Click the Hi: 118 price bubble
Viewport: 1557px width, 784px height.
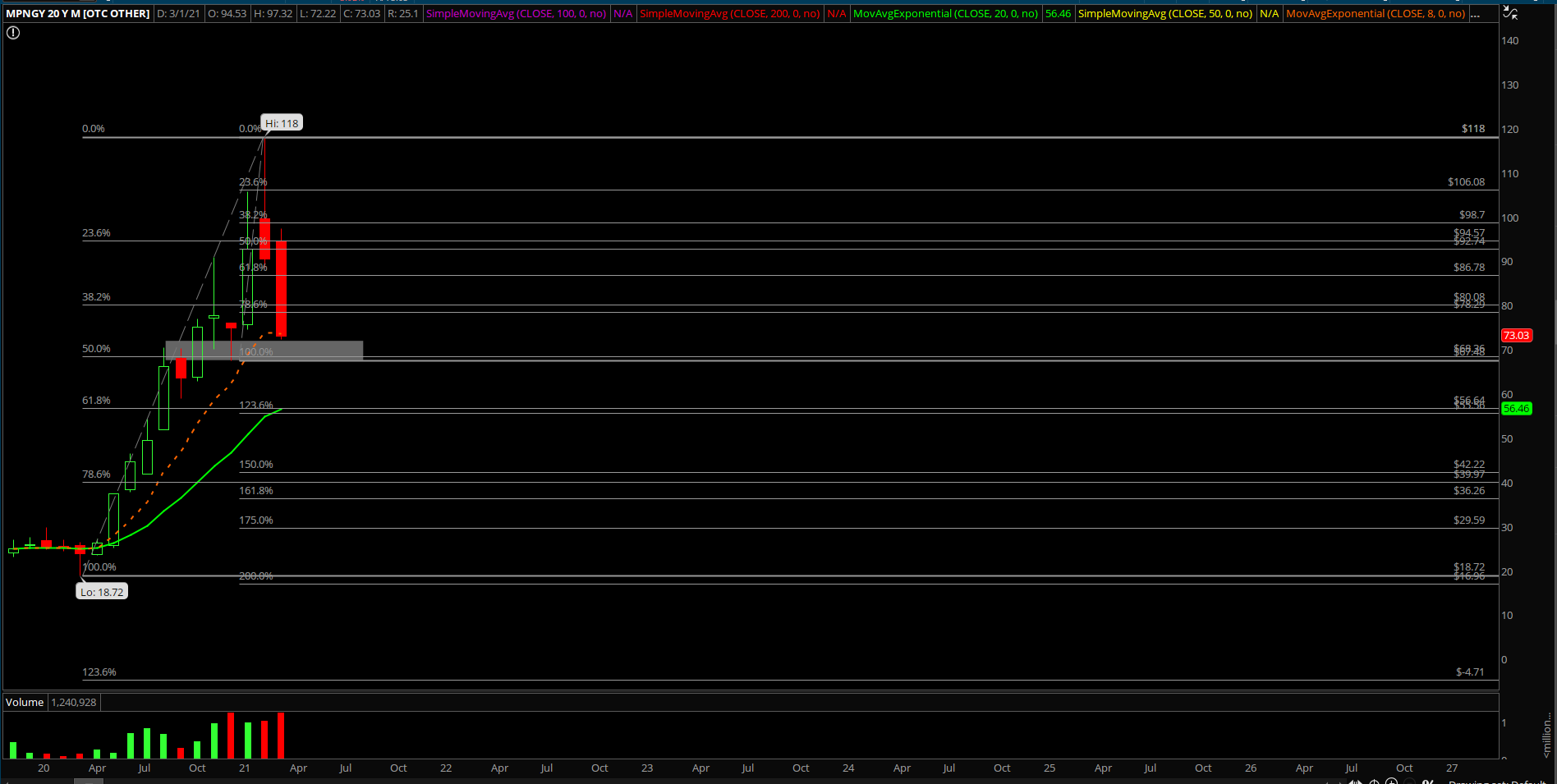pos(282,123)
